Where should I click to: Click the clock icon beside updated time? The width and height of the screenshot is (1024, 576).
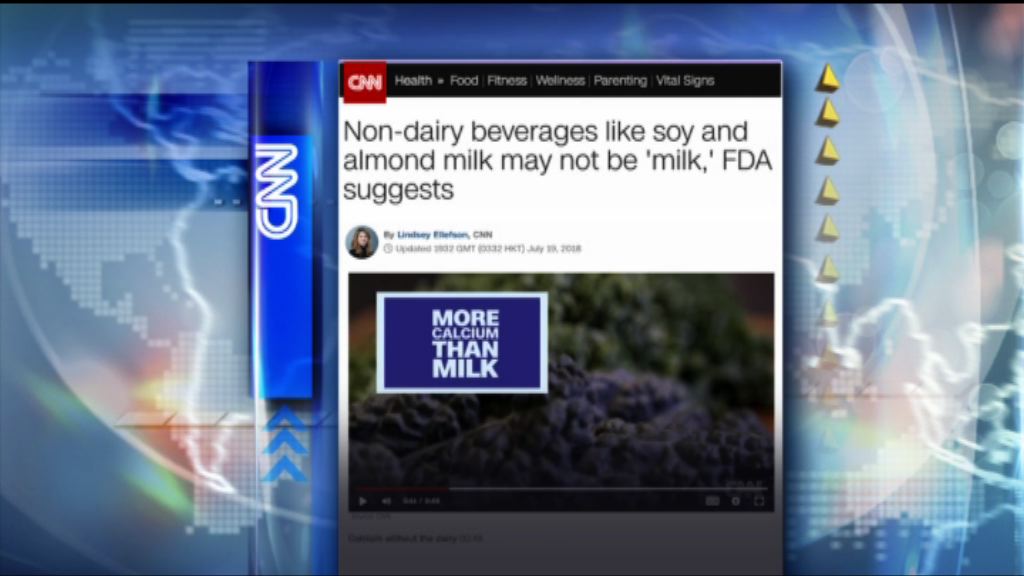coord(388,249)
